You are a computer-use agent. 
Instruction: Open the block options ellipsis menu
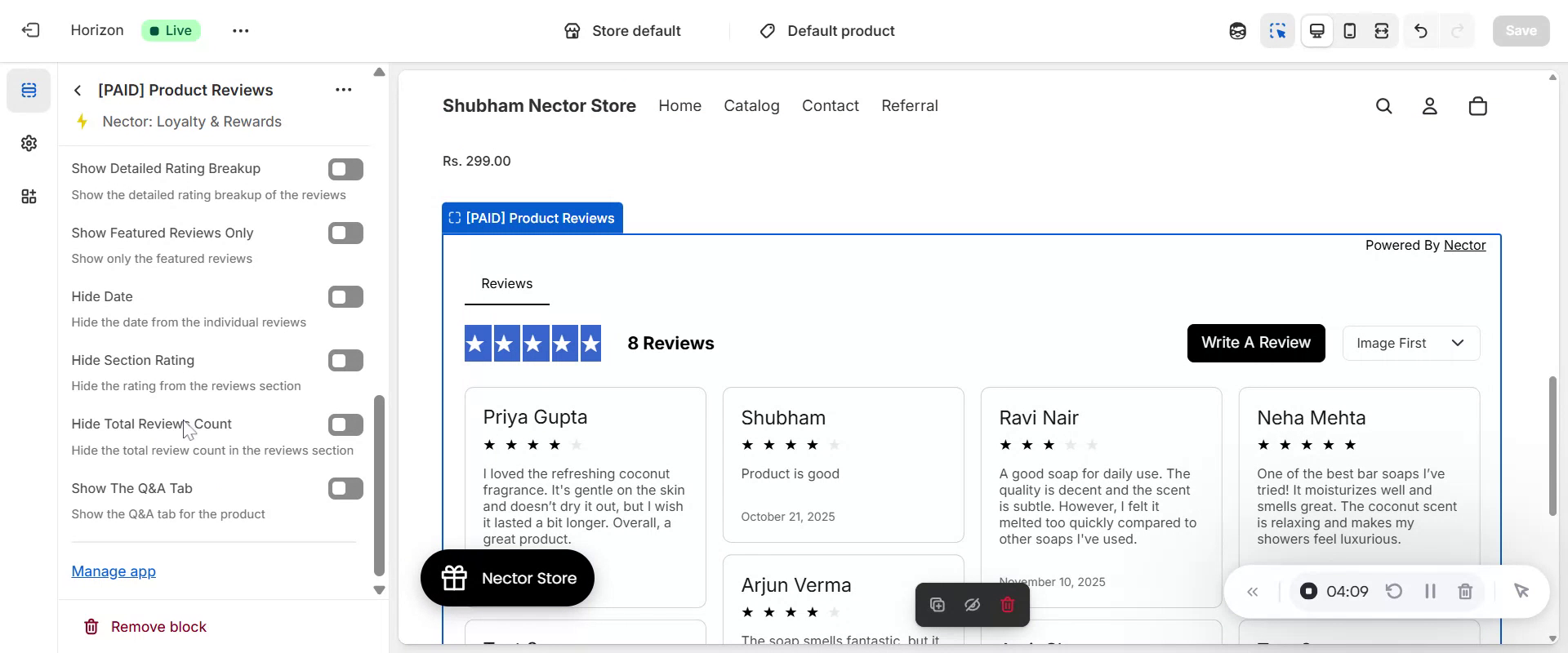pos(344,90)
